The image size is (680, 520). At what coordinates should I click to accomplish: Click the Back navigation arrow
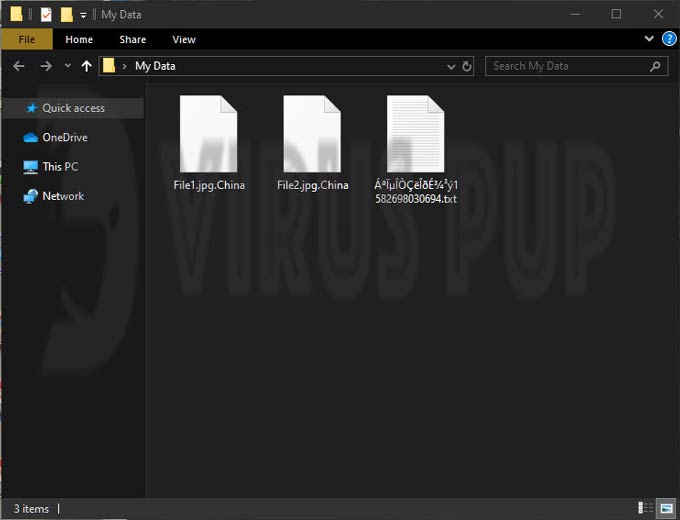[x=18, y=66]
